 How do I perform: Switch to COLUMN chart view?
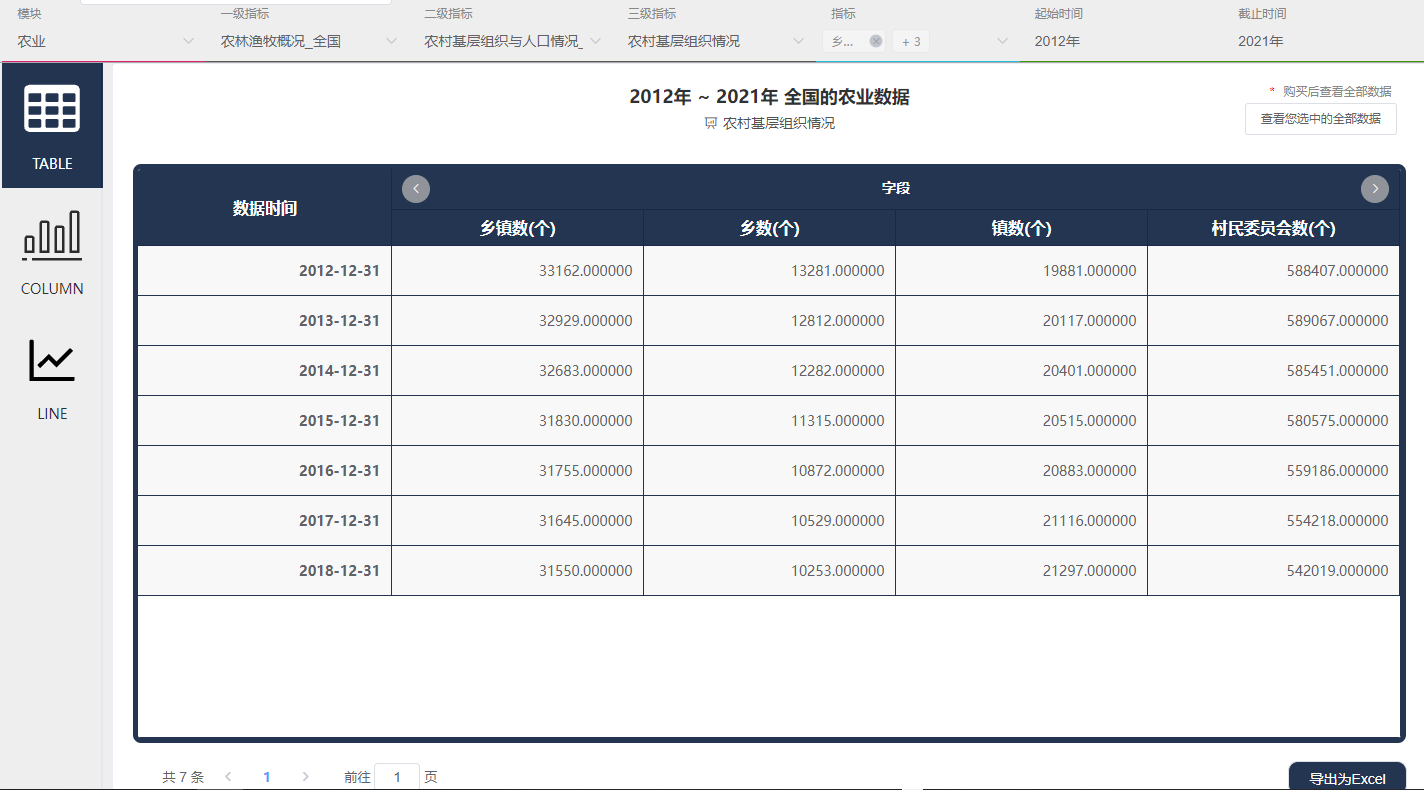(x=52, y=236)
